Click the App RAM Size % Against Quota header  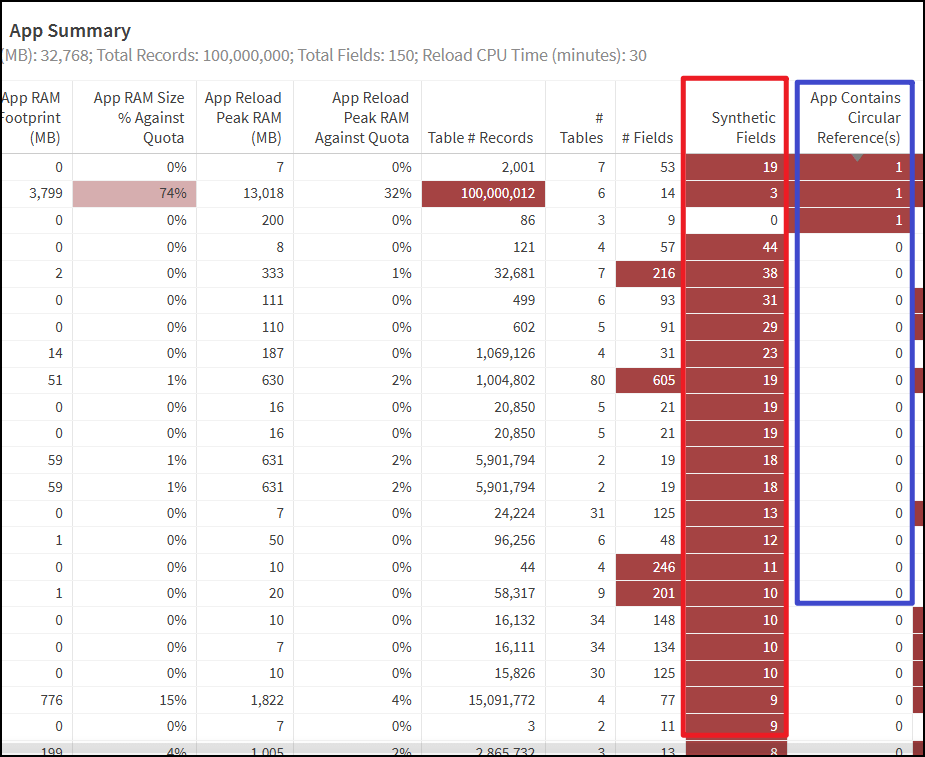click(x=139, y=118)
